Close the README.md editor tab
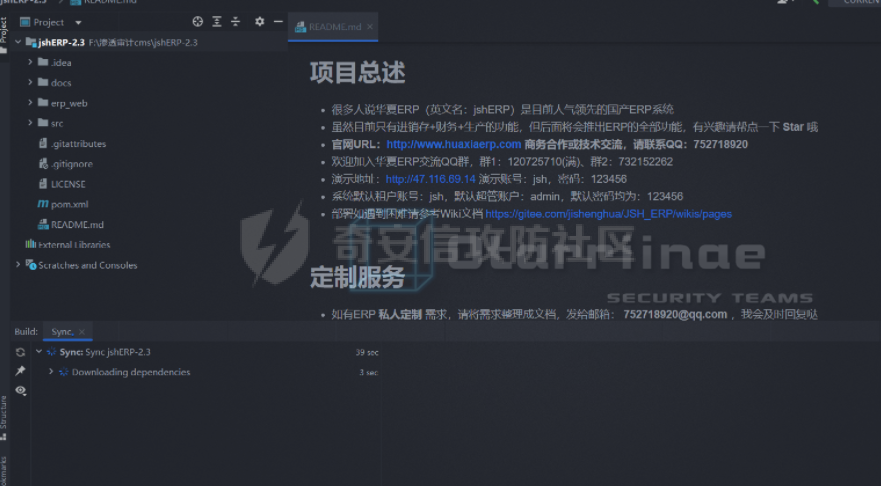 370,27
